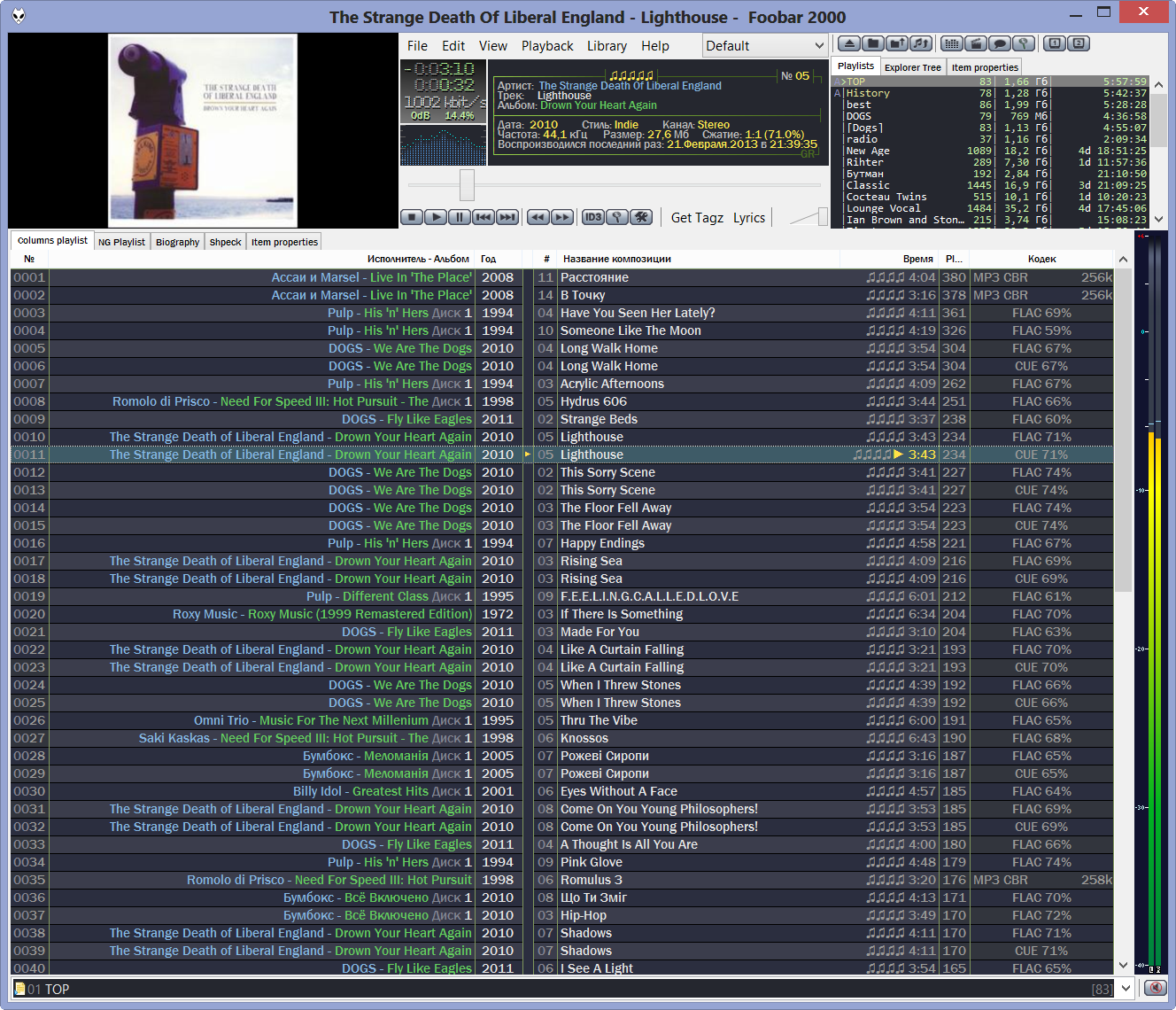Screen dimensions: 1176x1010
Task: Click the Stop playback button
Action: coord(411,217)
